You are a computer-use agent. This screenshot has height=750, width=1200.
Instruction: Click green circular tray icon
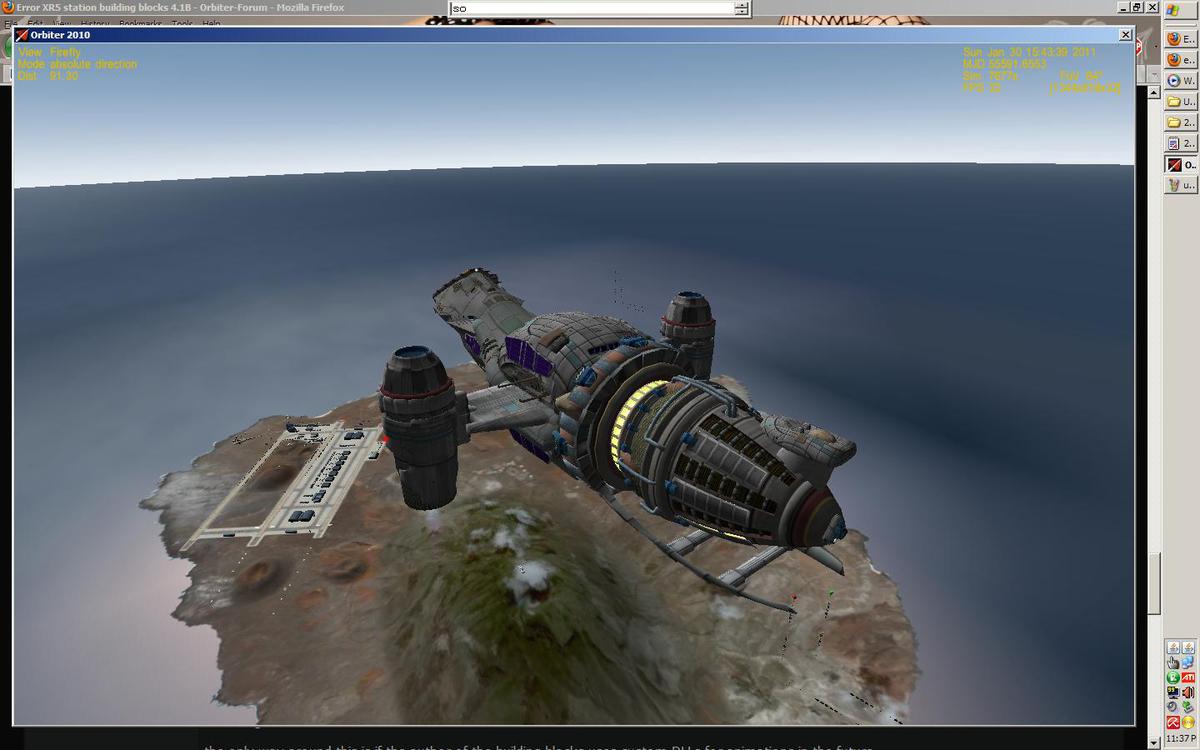[1173, 677]
